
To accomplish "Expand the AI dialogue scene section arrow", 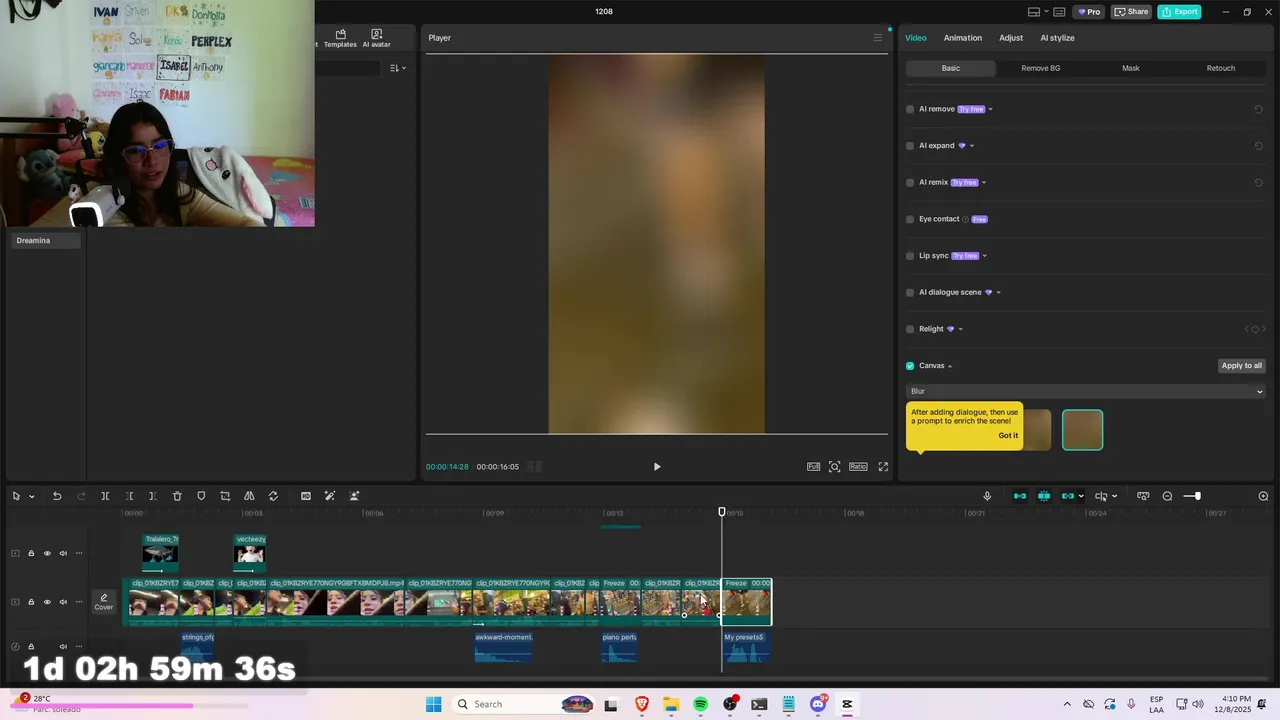I will (998, 293).
